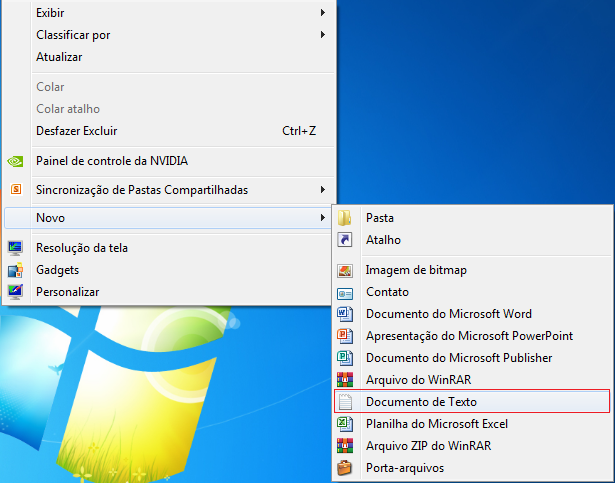Create a new Imagem de bitmap
The height and width of the screenshot is (483, 615).
472,270
